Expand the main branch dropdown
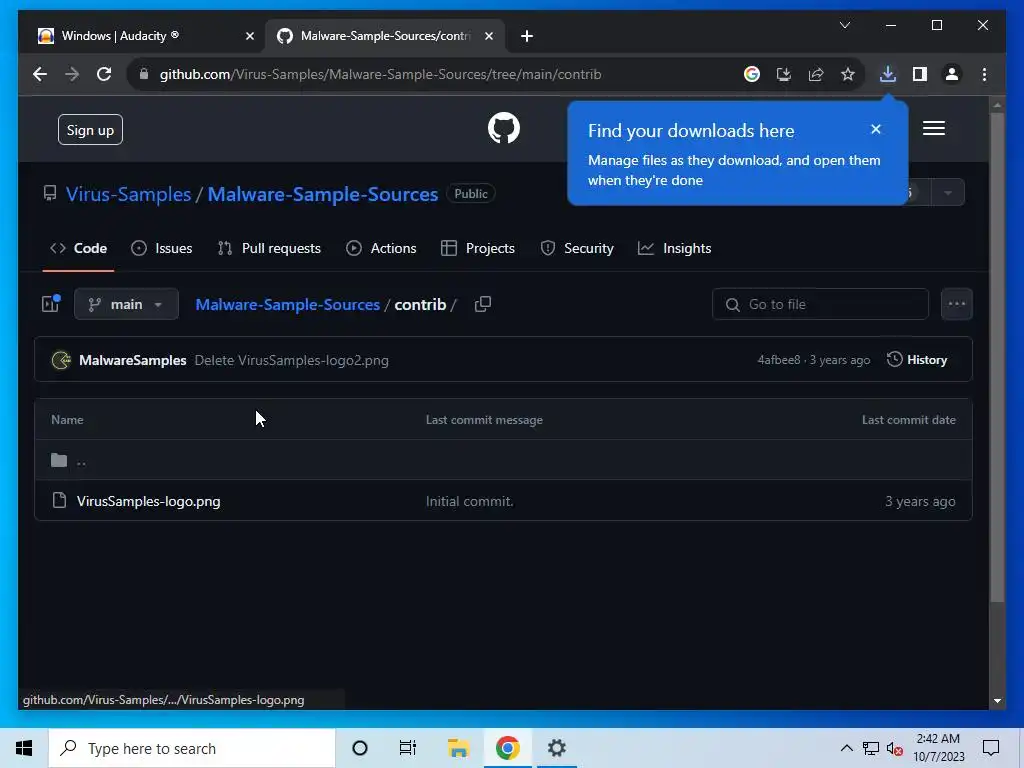The image size is (1024, 768). pos(126,304)
